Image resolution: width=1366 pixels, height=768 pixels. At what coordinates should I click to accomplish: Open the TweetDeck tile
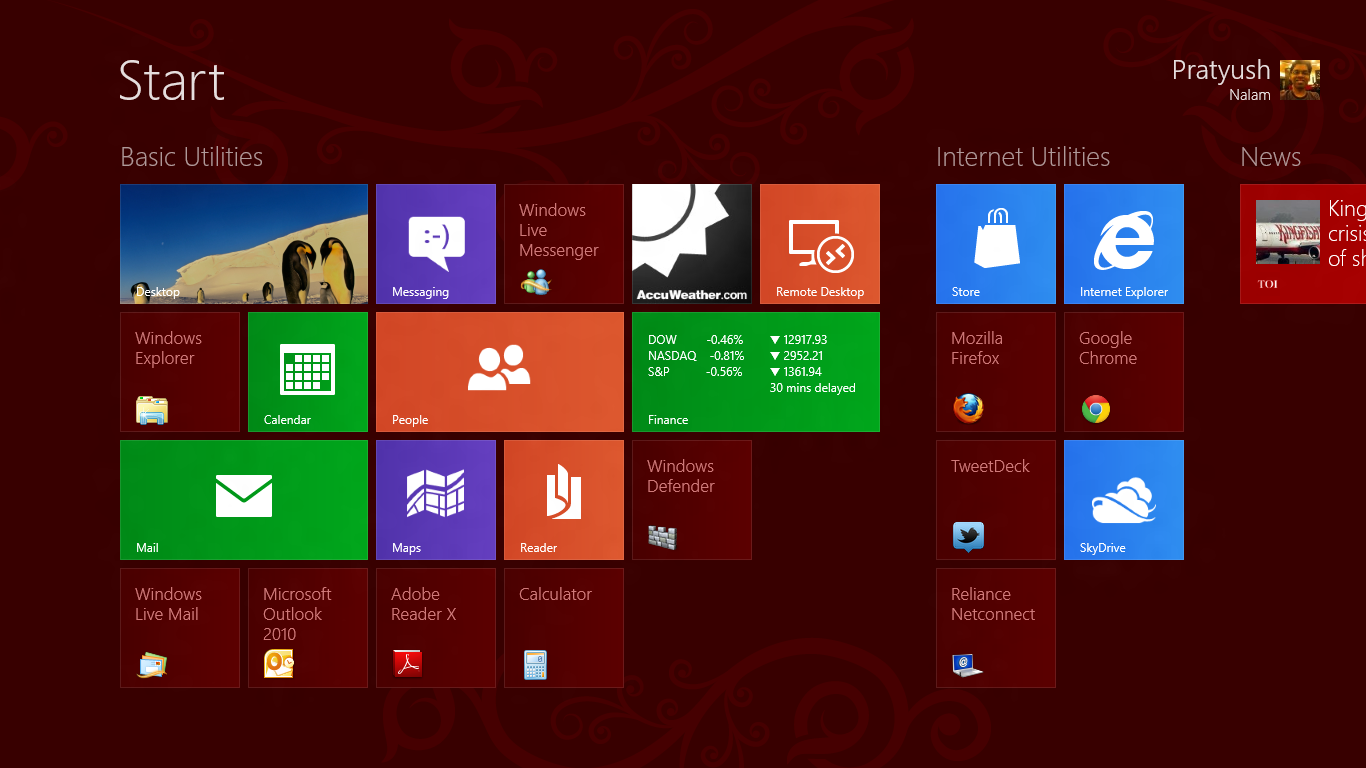pyautogui.click(x=996, y=500)
